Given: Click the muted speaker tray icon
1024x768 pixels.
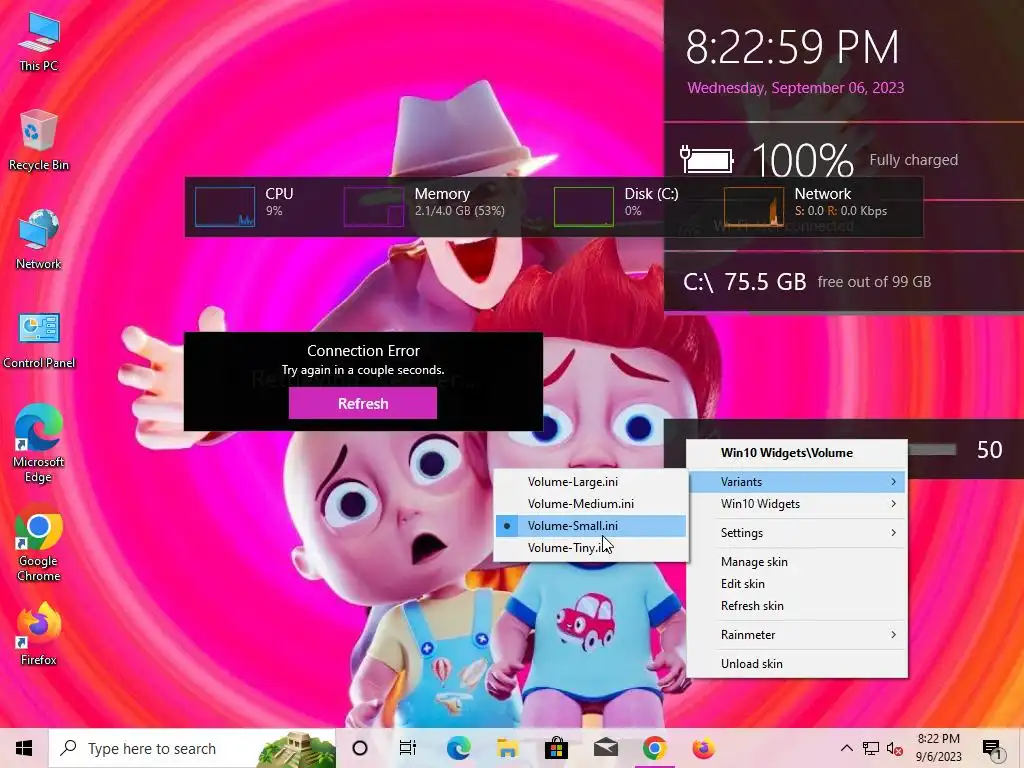Looking at the screenshot, I should pos(894,748).
